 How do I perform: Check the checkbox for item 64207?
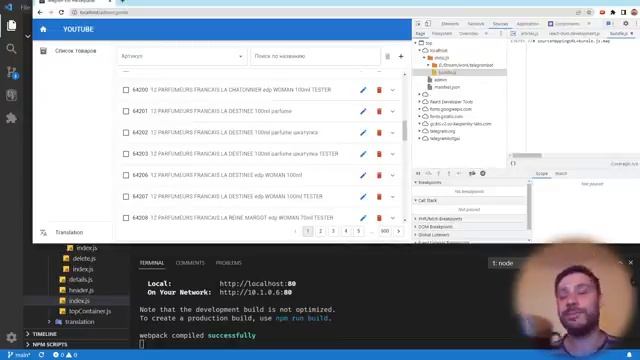click(126, 197)
